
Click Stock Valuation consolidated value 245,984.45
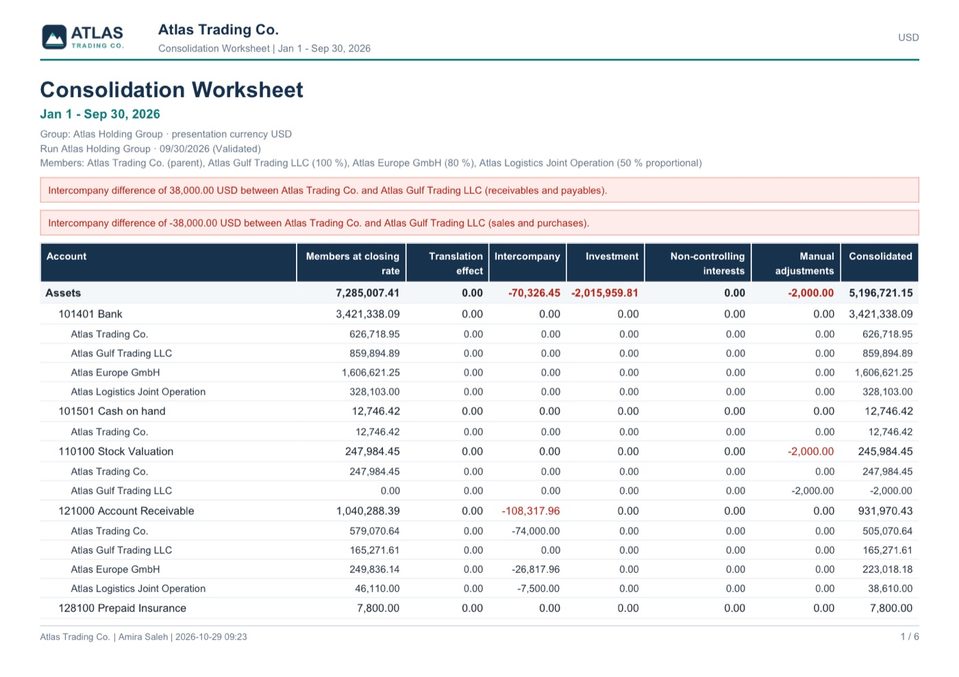(885, 451)
